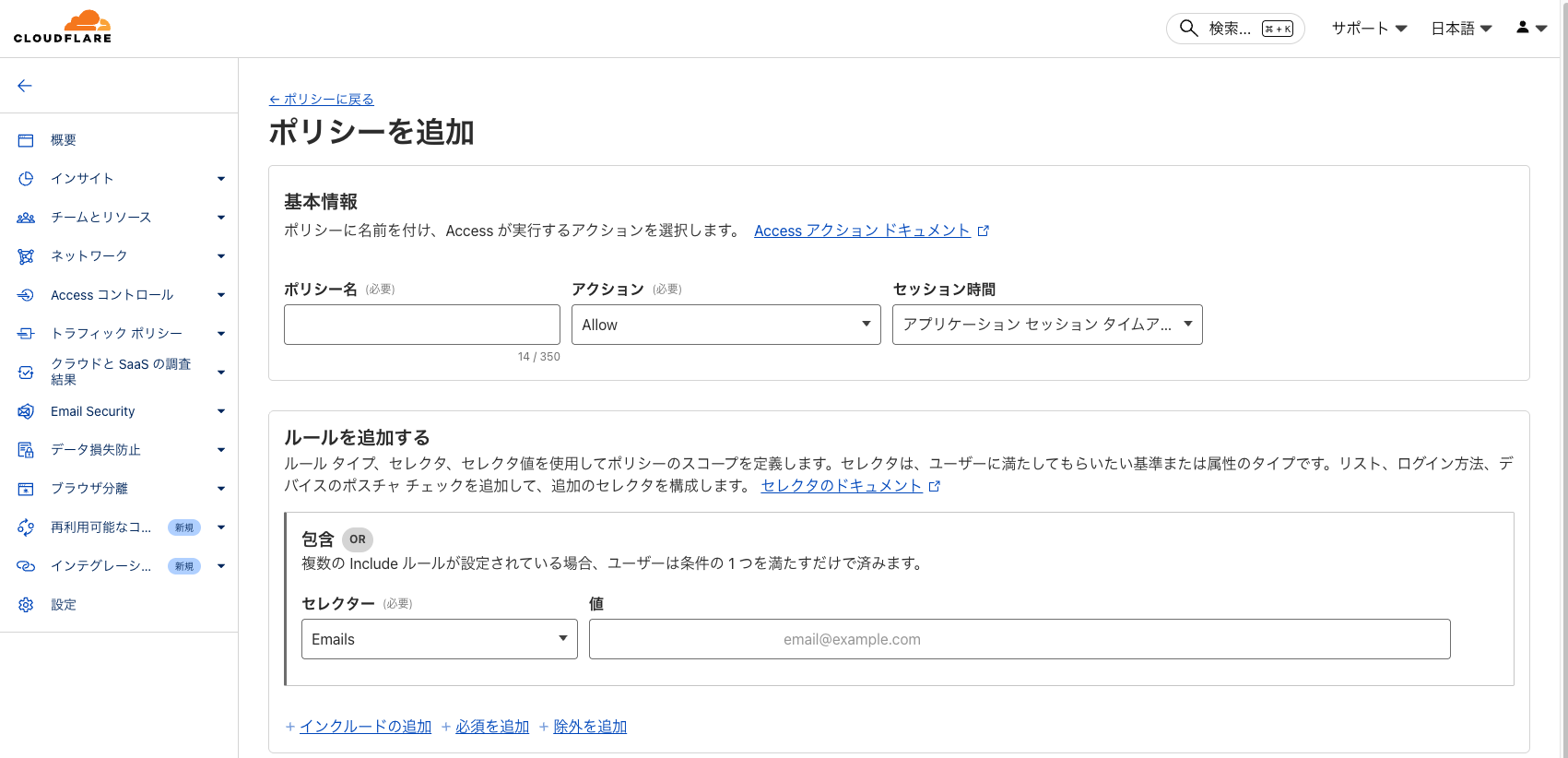Click the チームとリソース people icon

26,218
